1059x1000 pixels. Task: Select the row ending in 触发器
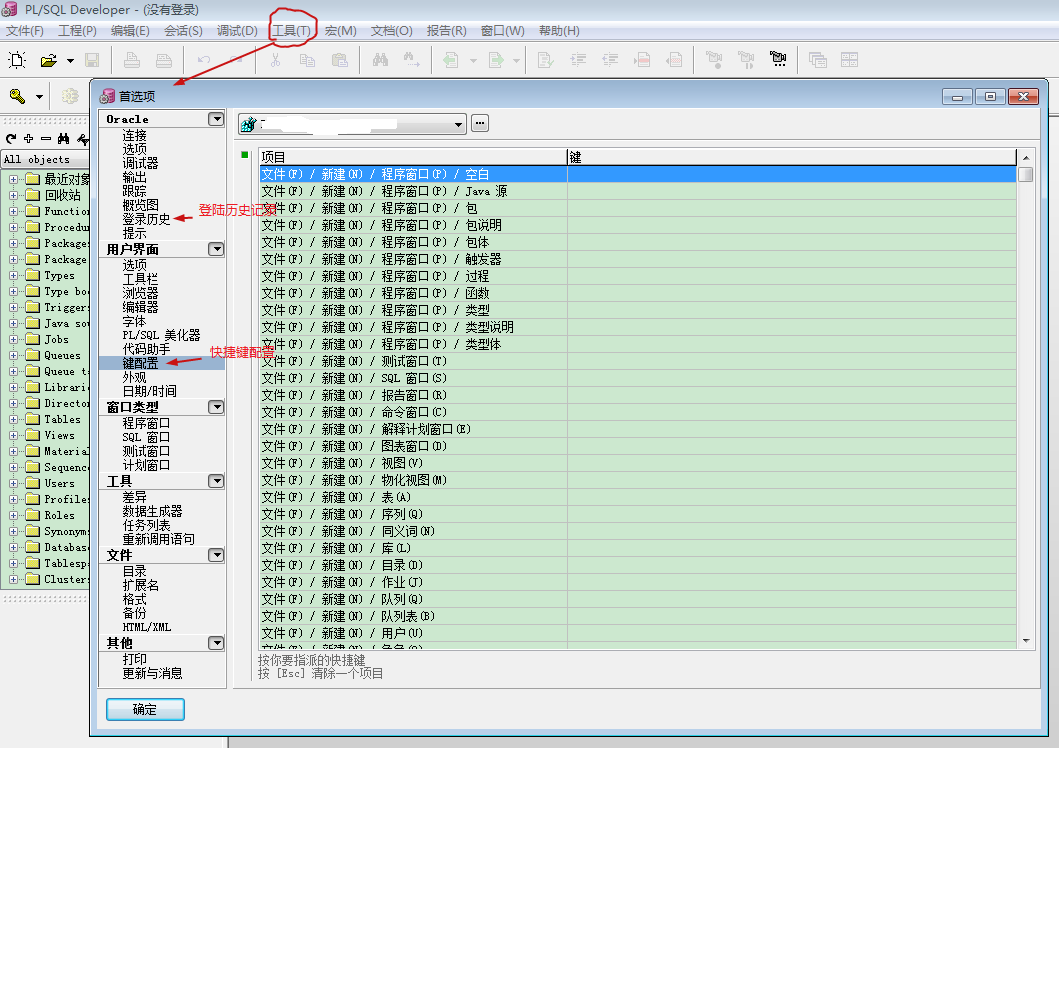638,259
